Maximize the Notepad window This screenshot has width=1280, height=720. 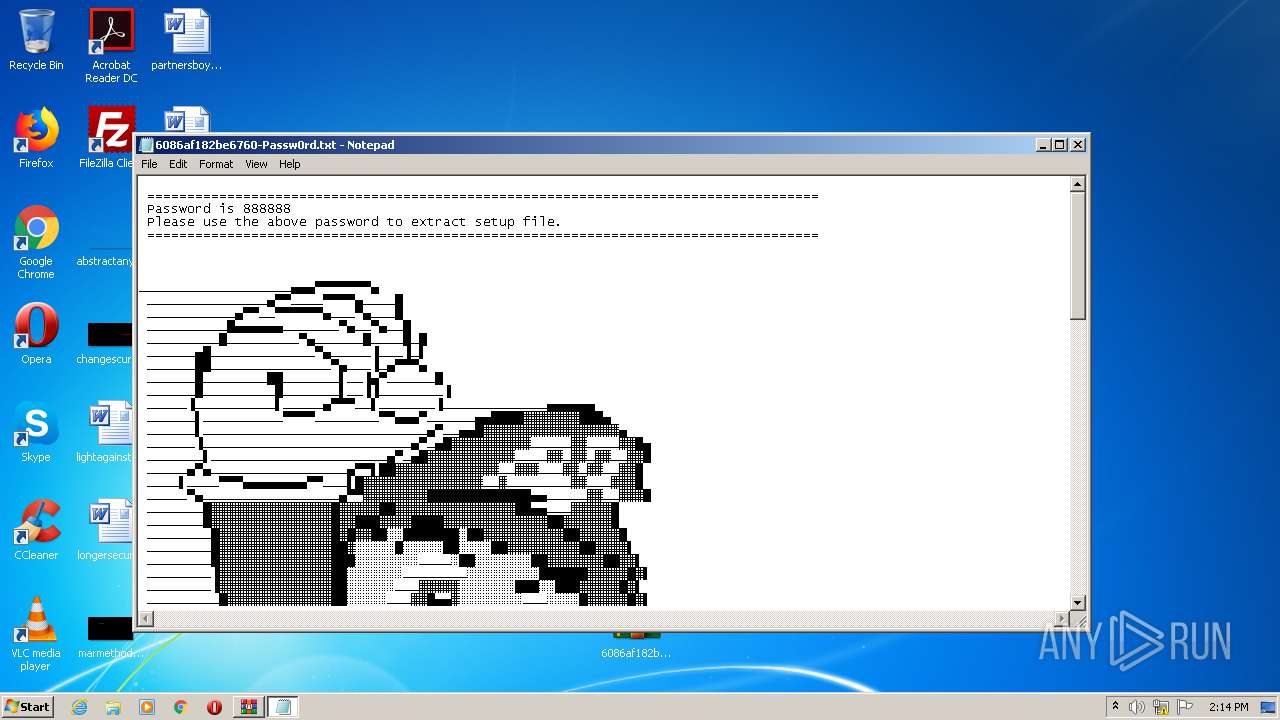click(x=1060, y=145)
